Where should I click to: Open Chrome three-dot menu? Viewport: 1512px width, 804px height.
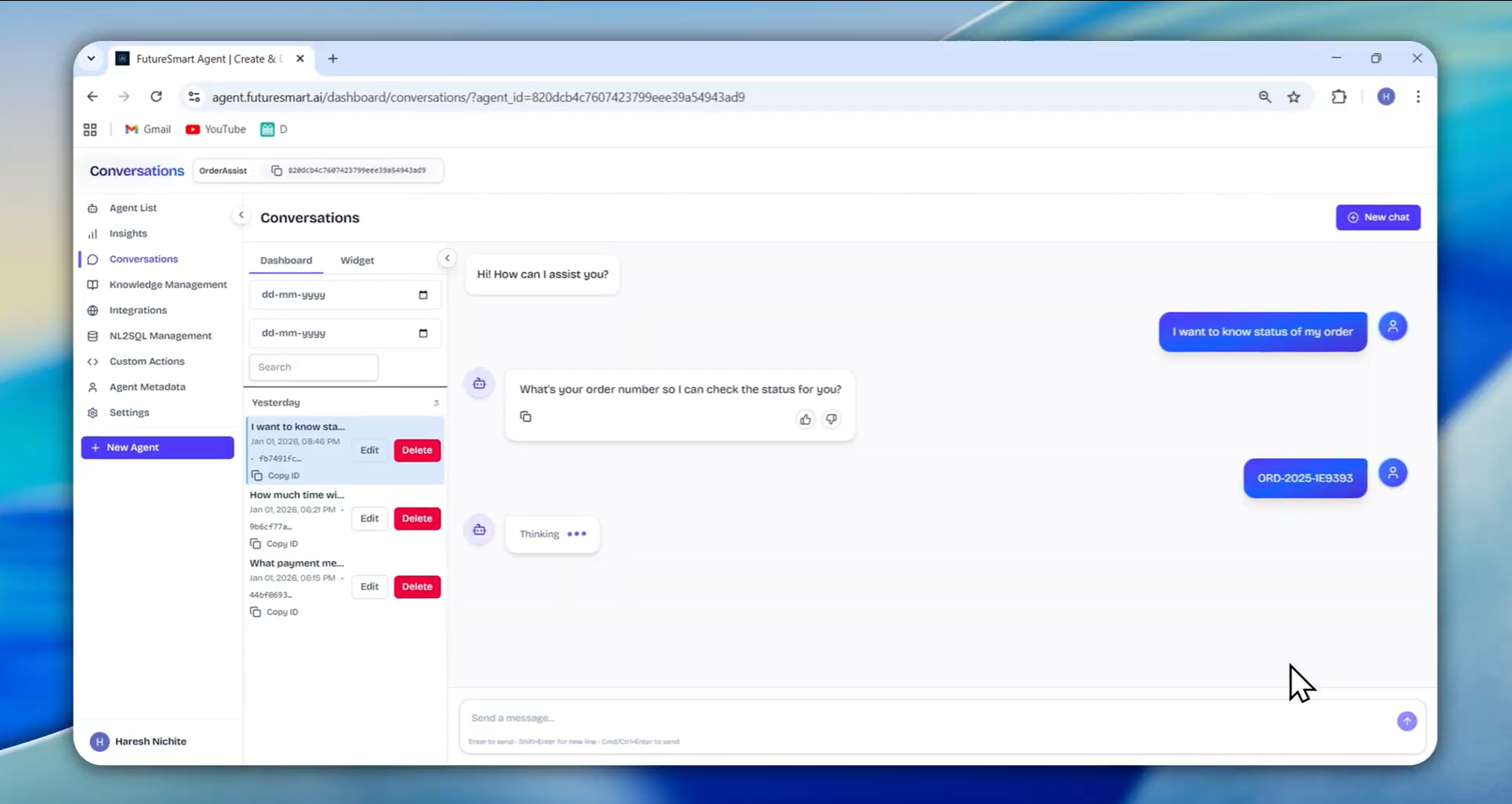point(1418,96)
